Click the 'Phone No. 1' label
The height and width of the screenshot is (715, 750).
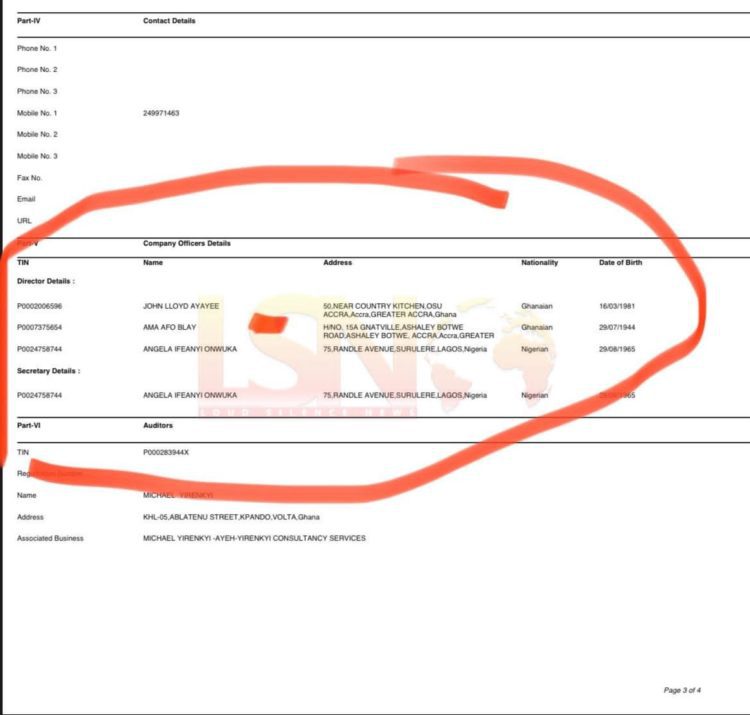point(37,48)
